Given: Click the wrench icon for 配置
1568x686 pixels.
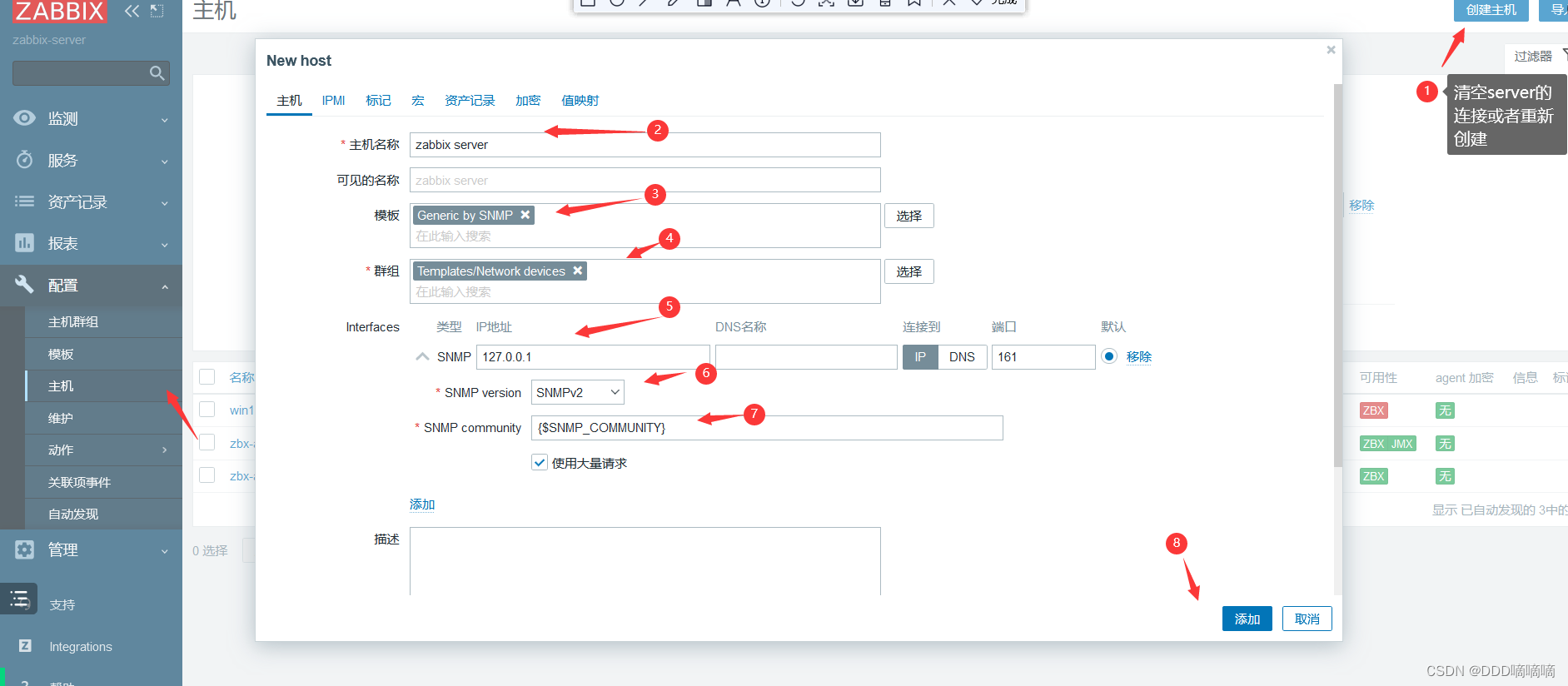Looking at the screenshot, I should [25, 285].
